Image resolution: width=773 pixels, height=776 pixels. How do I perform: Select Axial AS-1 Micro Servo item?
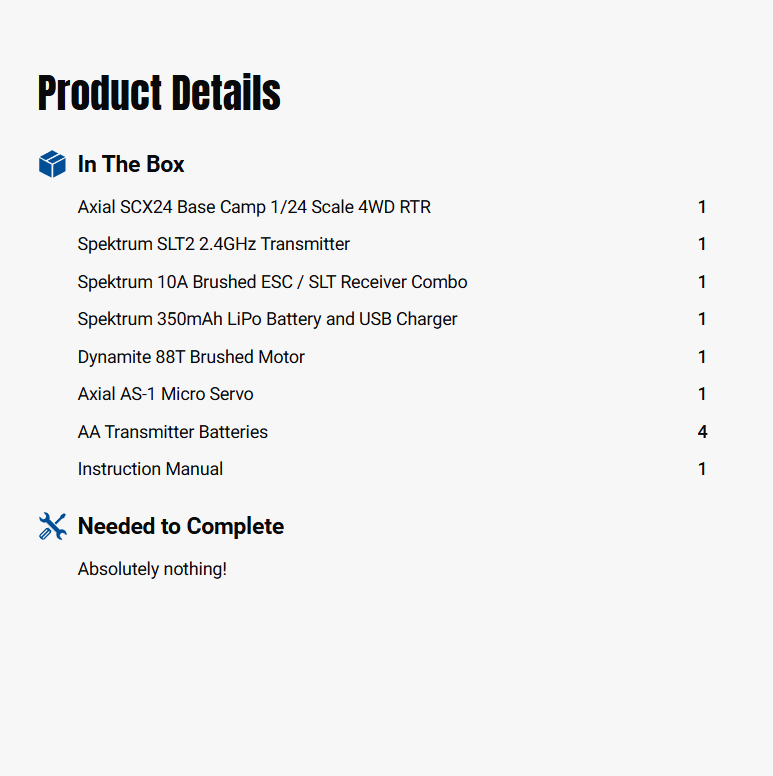coord(165,394)
